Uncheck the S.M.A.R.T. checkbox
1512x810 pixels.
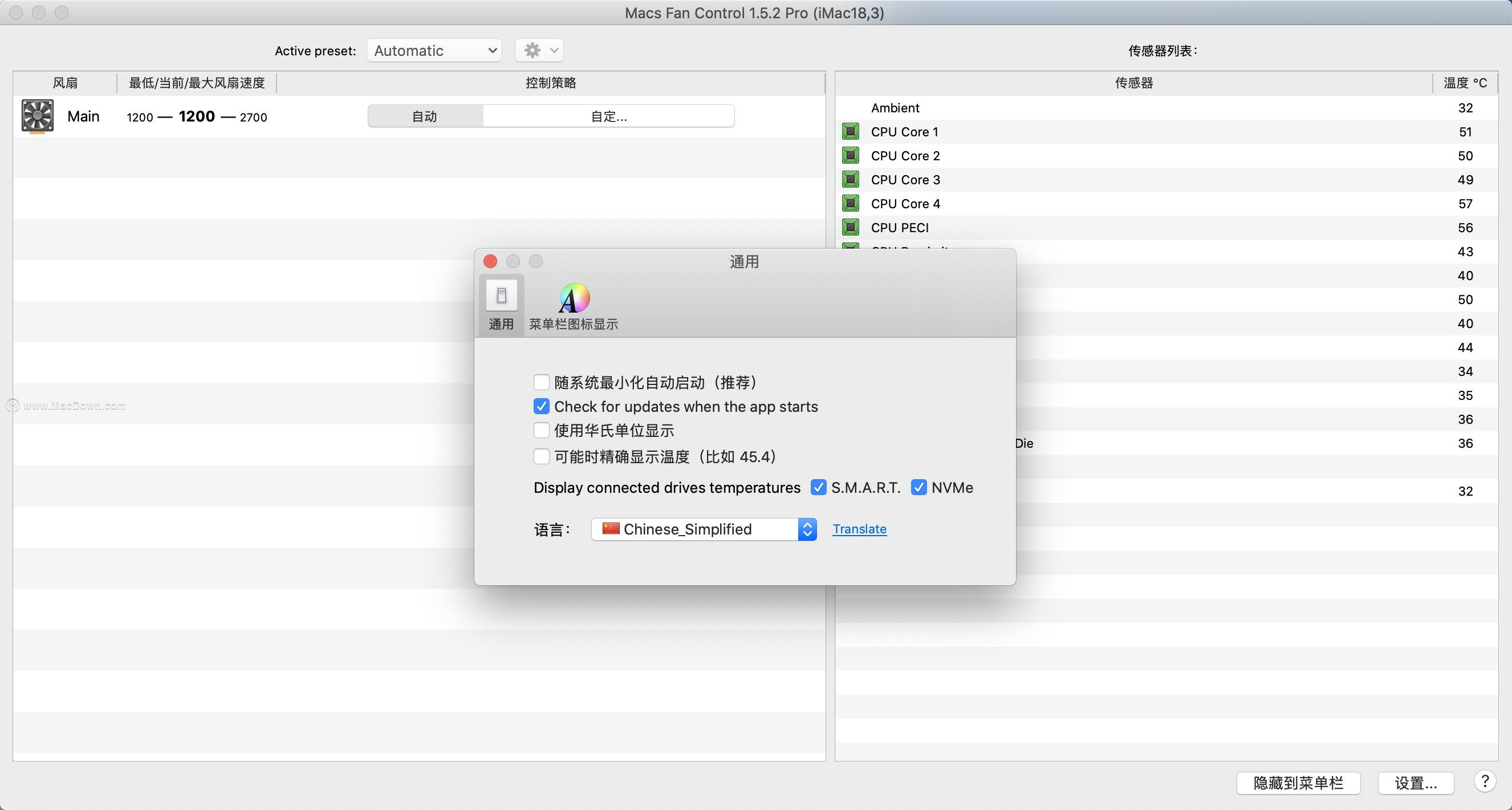(x=818, y=488)
